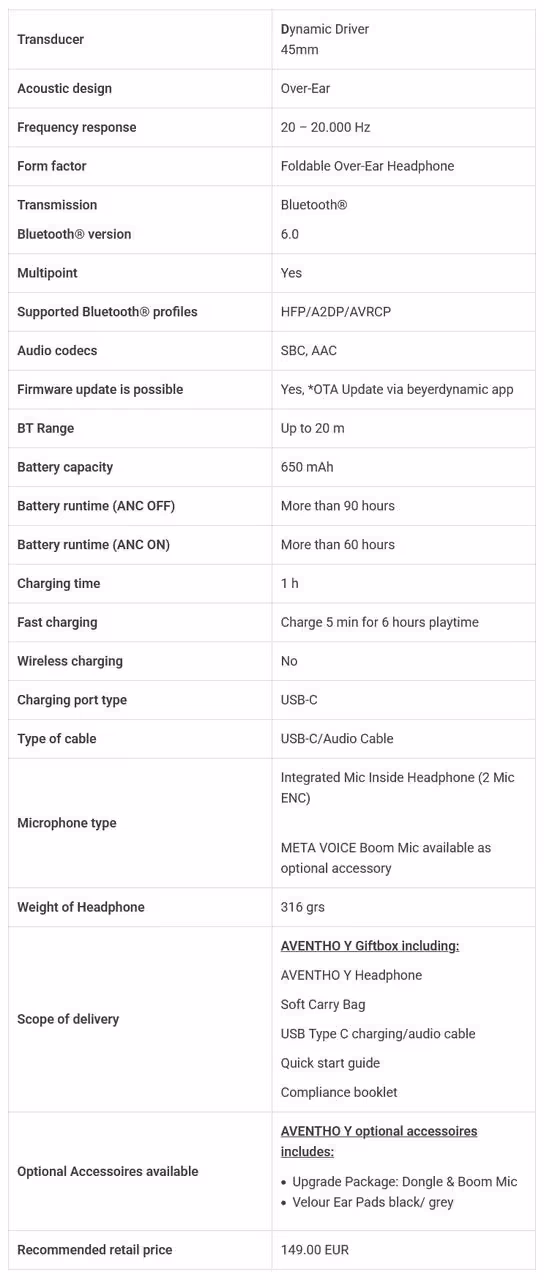Click the 'More than 90 hours' runtime
Screen dimensions: 544x1280
point(338,506)
